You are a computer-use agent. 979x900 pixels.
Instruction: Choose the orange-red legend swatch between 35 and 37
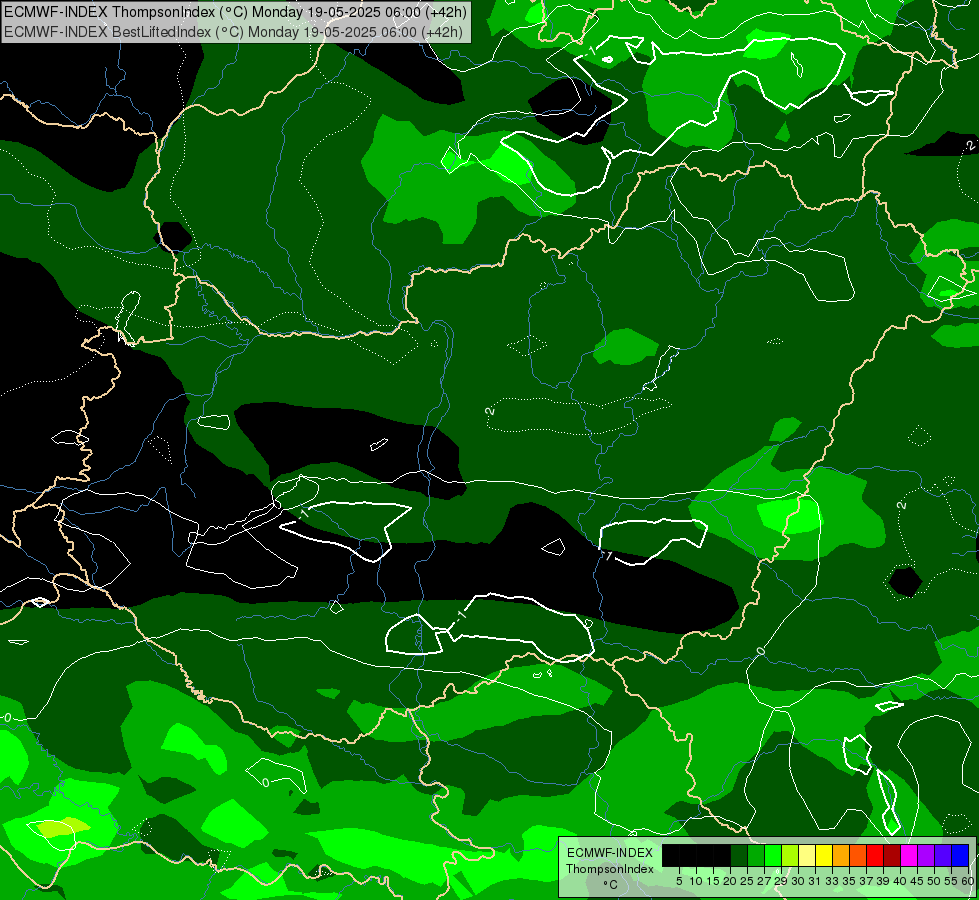[x=858, y=855]
